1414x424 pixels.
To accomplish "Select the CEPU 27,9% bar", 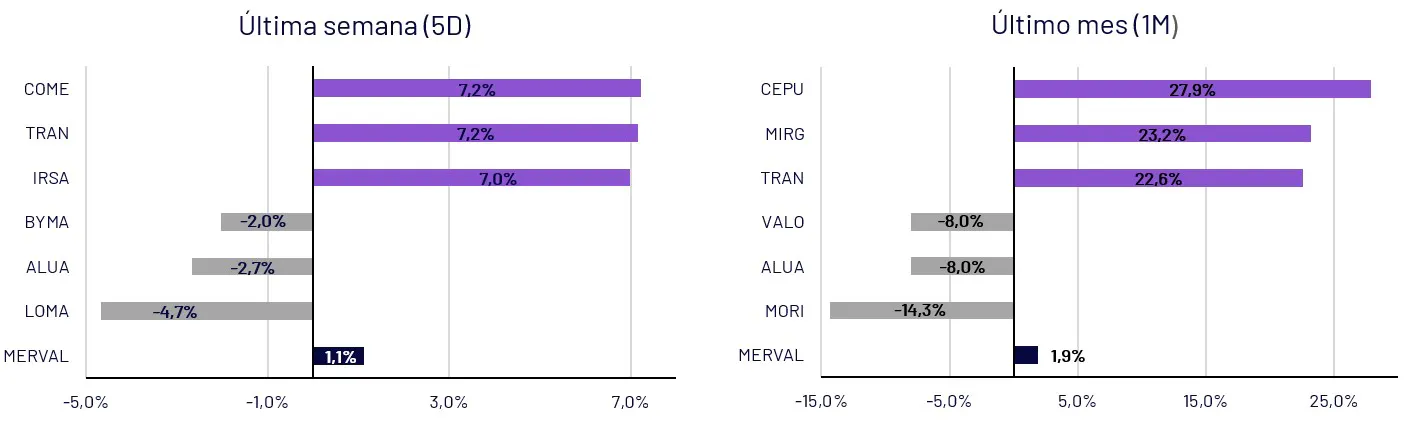I will [1192, 89].
